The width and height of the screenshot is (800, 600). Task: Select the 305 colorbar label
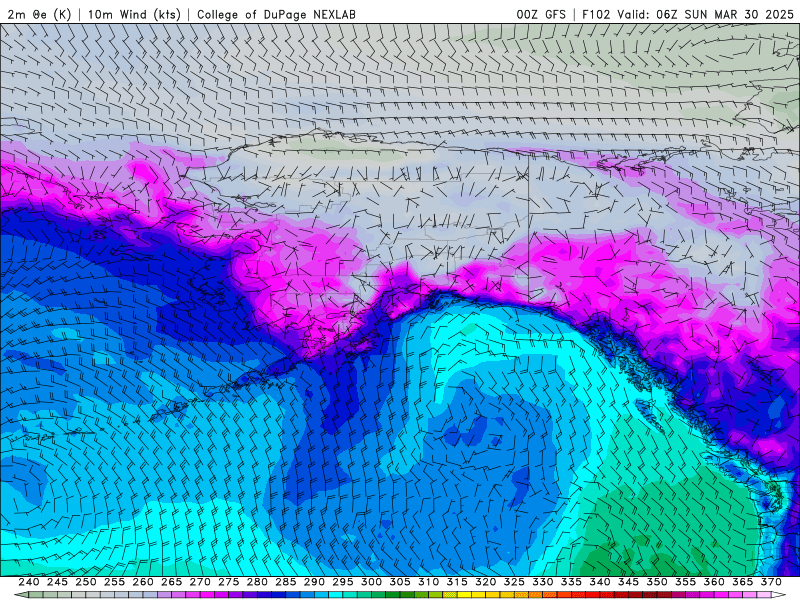tap(400, 582)
